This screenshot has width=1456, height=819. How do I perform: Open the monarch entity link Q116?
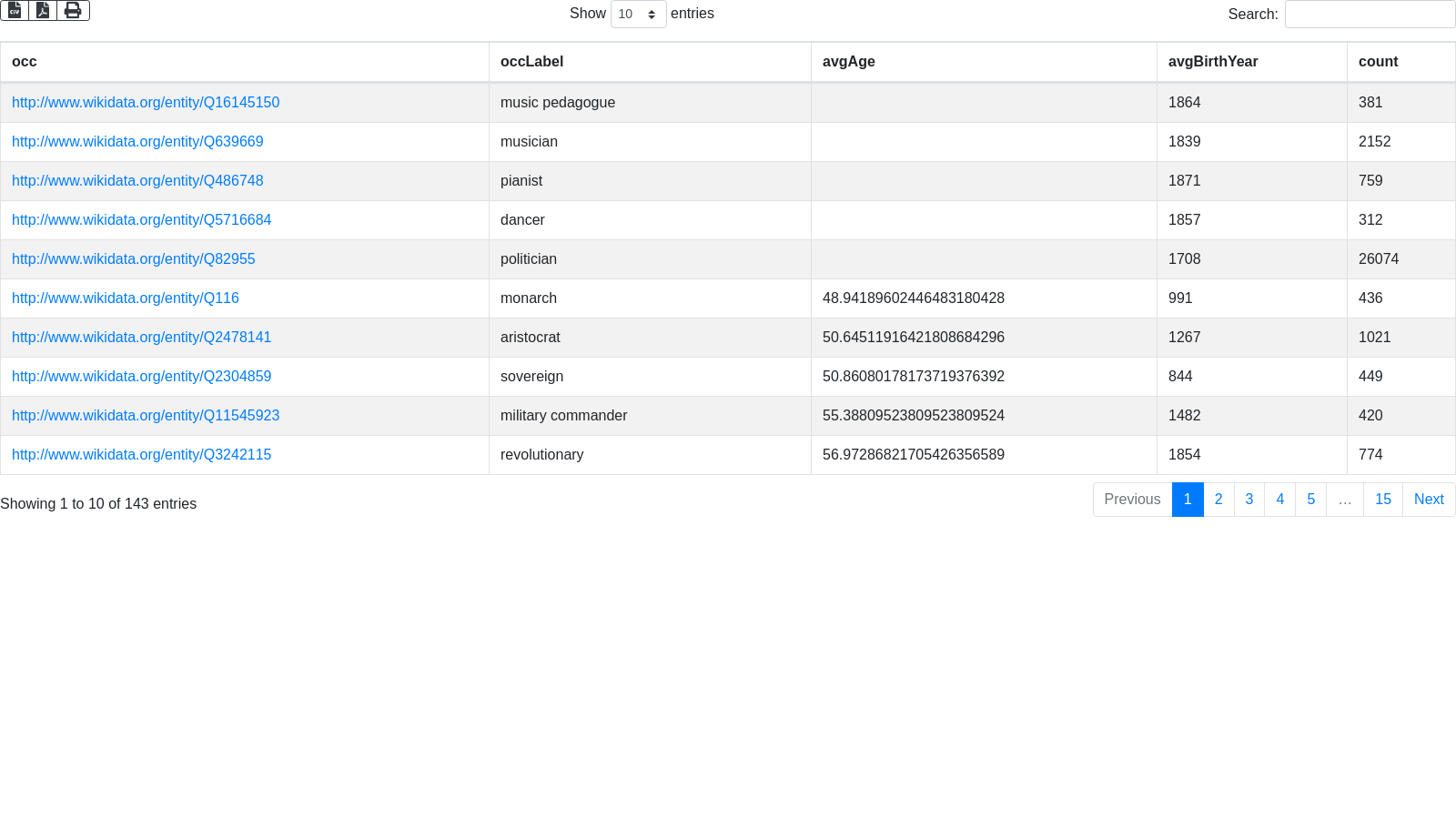[126, 298]
